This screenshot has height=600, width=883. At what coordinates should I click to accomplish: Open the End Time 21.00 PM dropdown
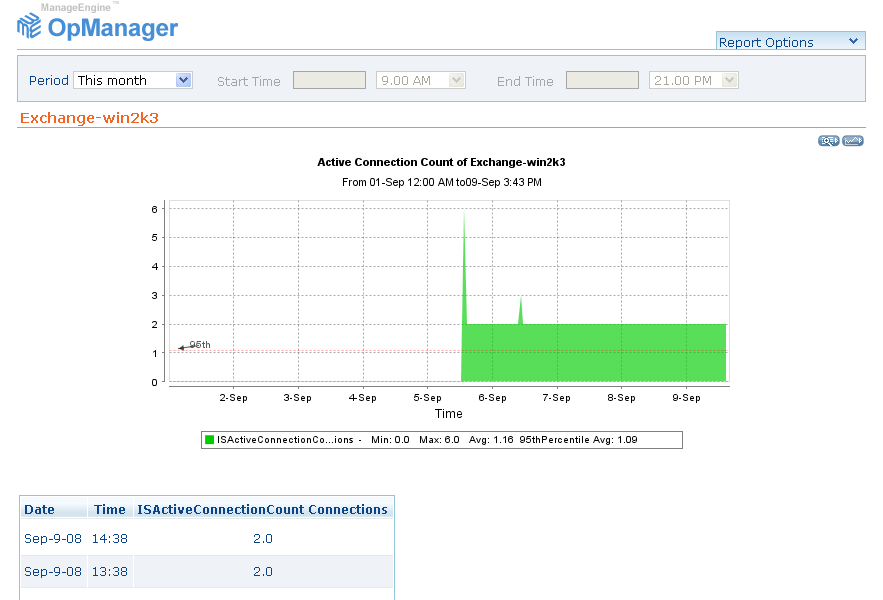tap(693, 80)
